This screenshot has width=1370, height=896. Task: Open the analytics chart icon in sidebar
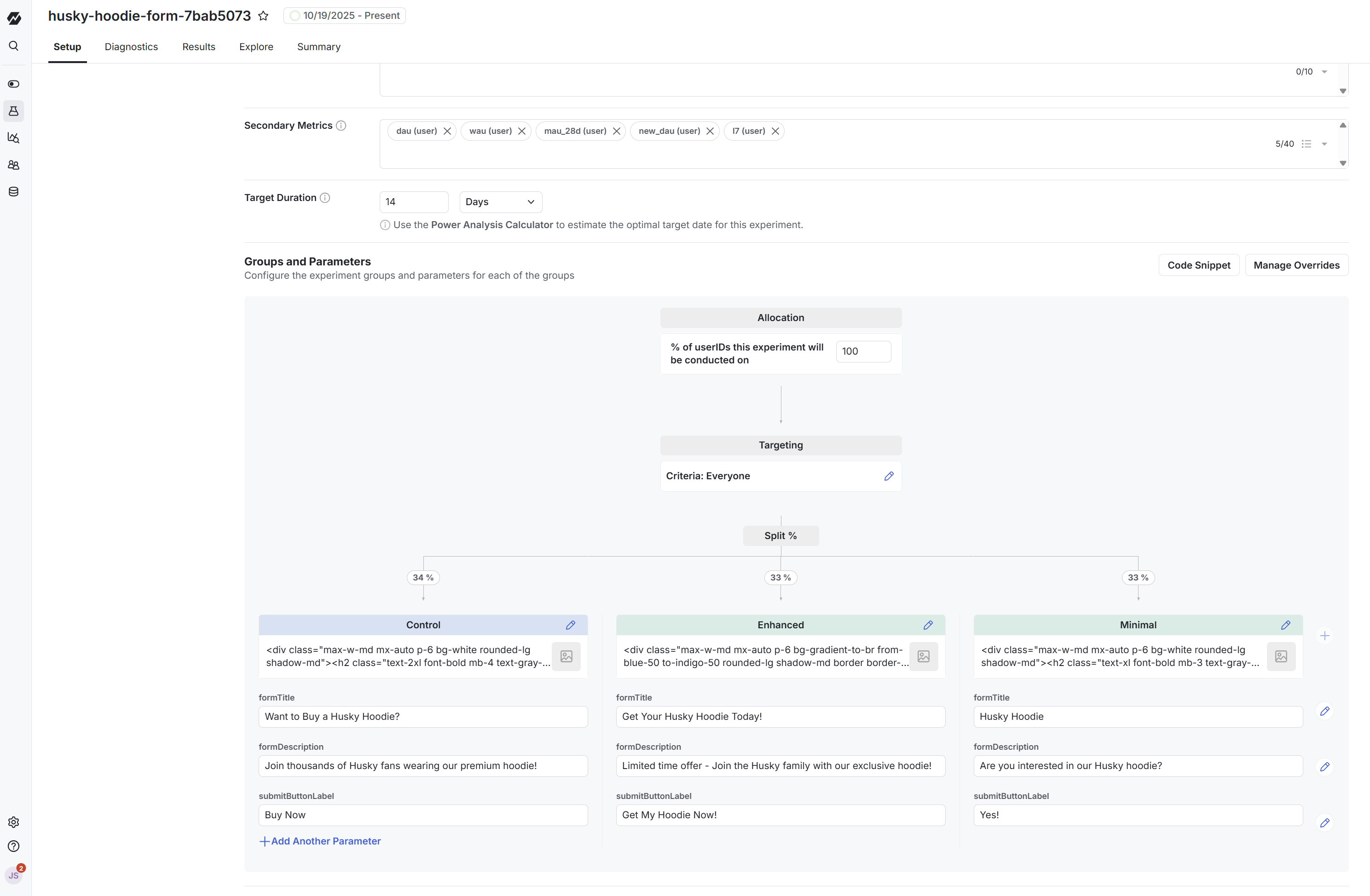pyautogui.click(x=14, y=138)
